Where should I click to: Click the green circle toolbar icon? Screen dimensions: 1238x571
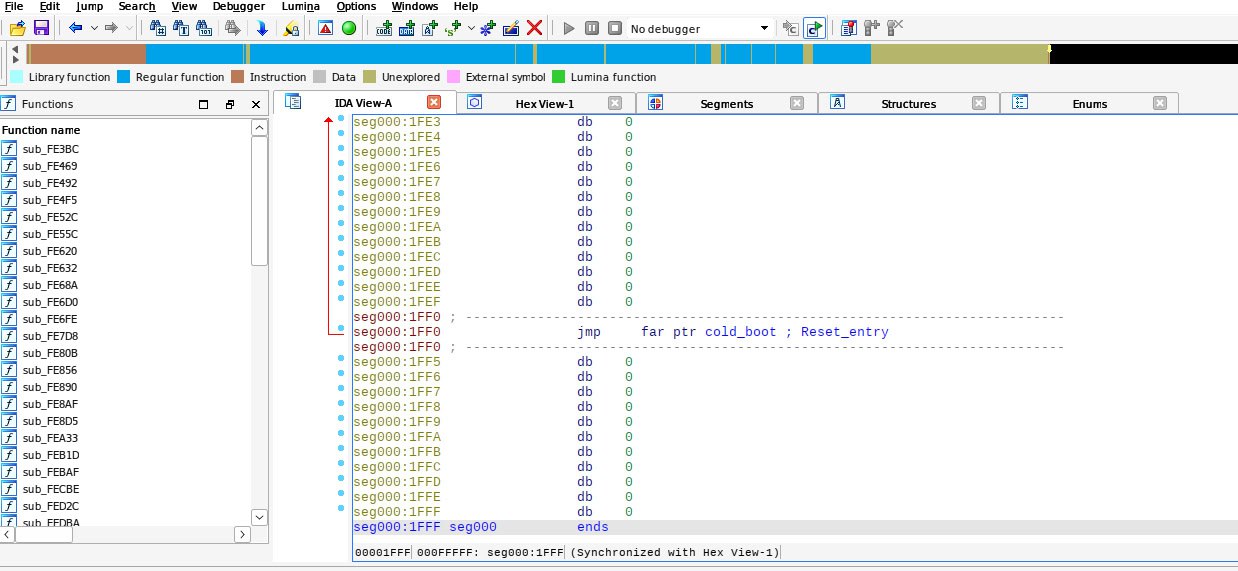tap(349, 28)
